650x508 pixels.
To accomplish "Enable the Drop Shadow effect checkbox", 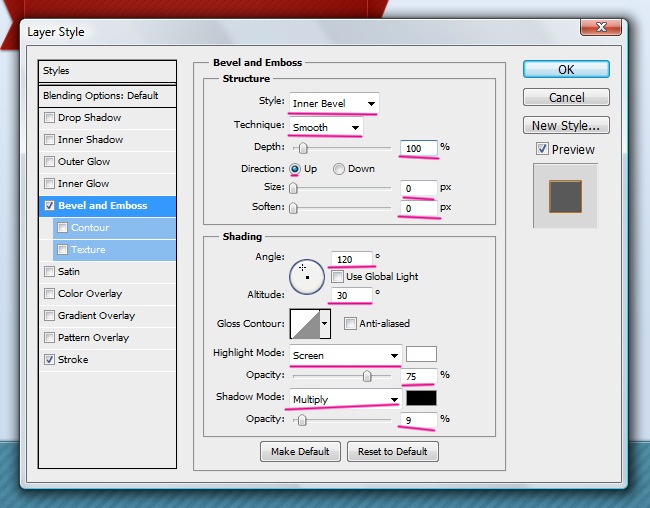I will click(50, 118).
